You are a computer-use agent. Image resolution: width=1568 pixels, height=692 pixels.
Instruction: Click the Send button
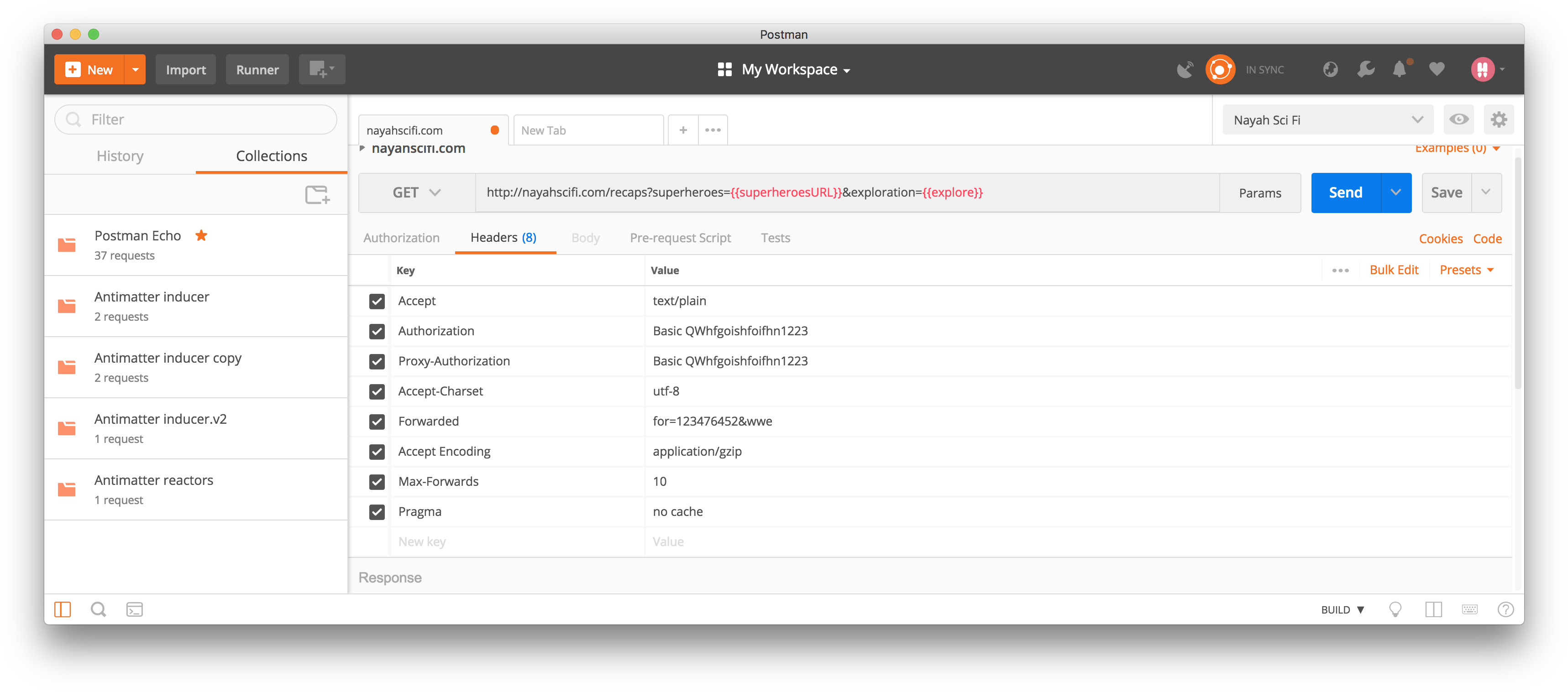[1345, 193]
